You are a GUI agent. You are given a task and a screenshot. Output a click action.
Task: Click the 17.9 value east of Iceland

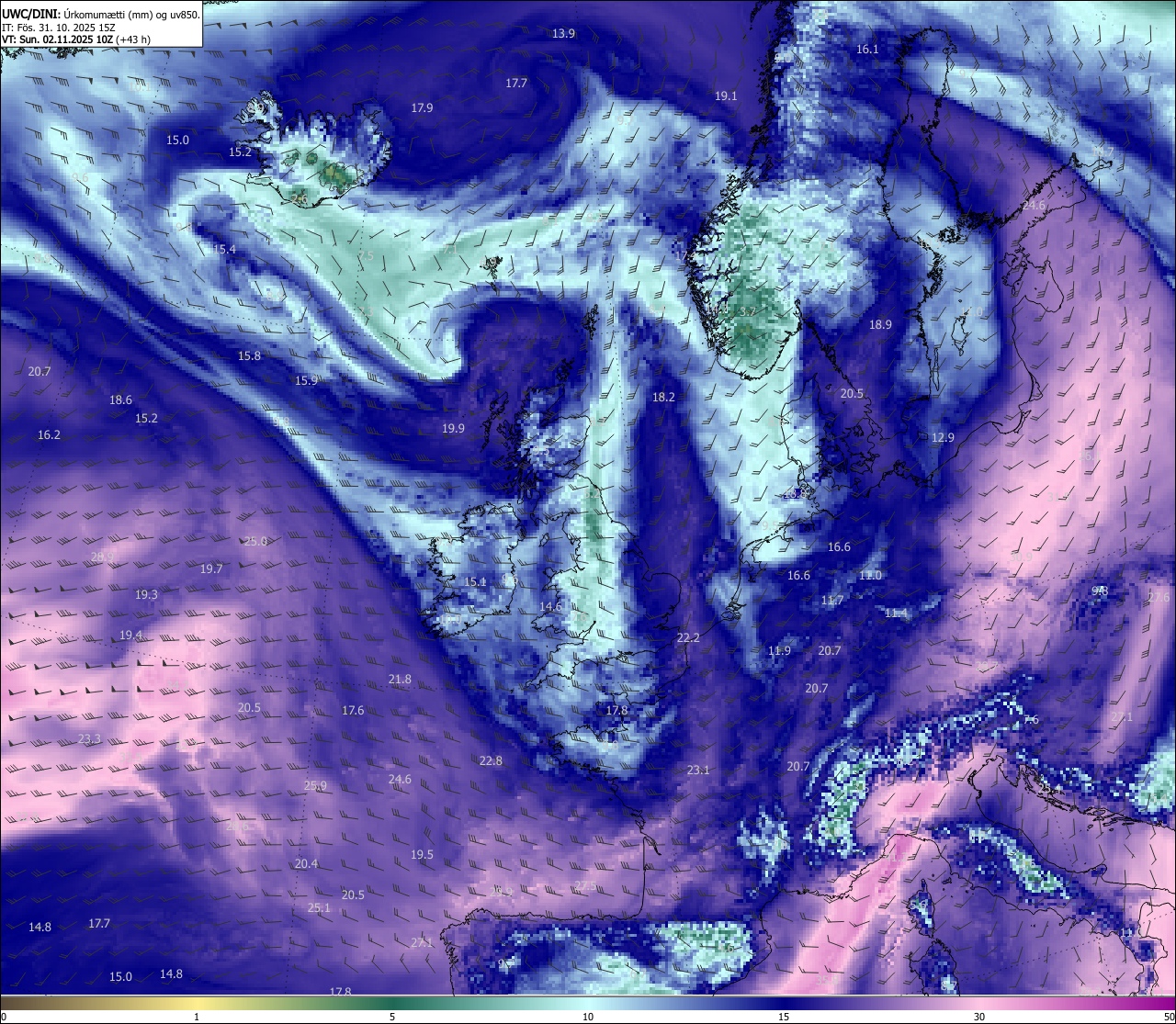(422, 107)
